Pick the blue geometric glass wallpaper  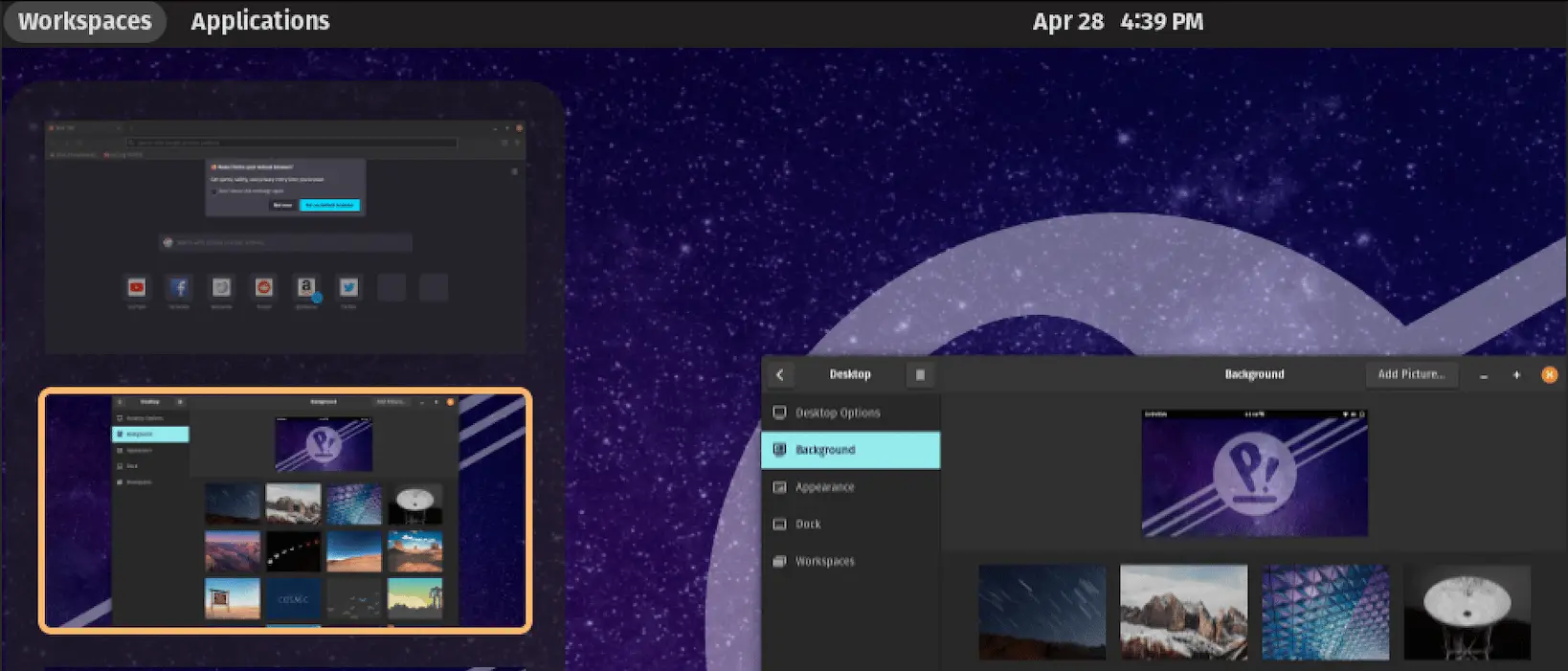(x=1325, y=612)
